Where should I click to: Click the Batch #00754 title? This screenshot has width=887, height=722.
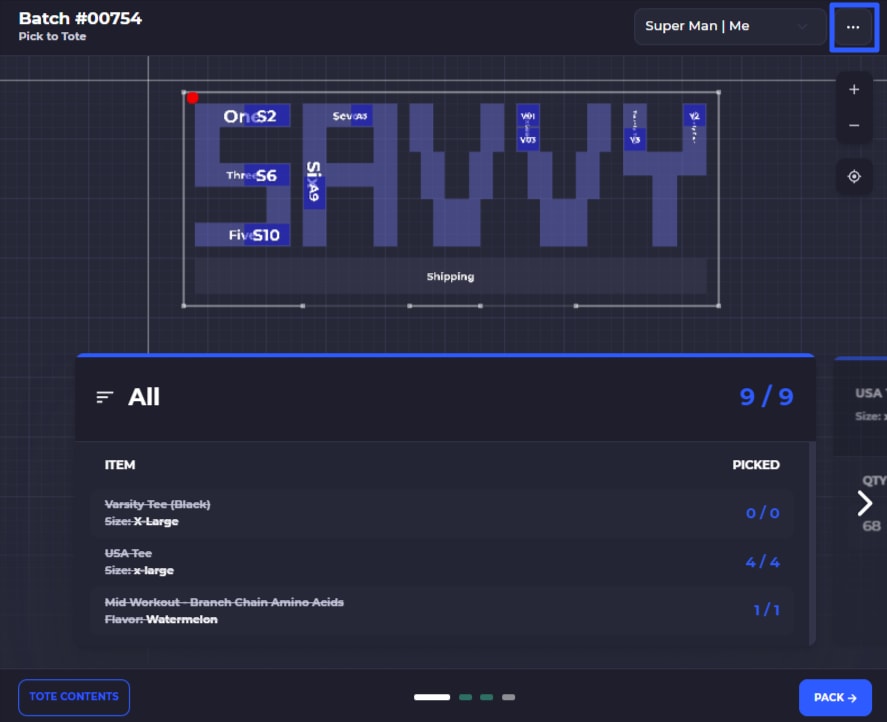pyautogui.click(x=80, y=18)
